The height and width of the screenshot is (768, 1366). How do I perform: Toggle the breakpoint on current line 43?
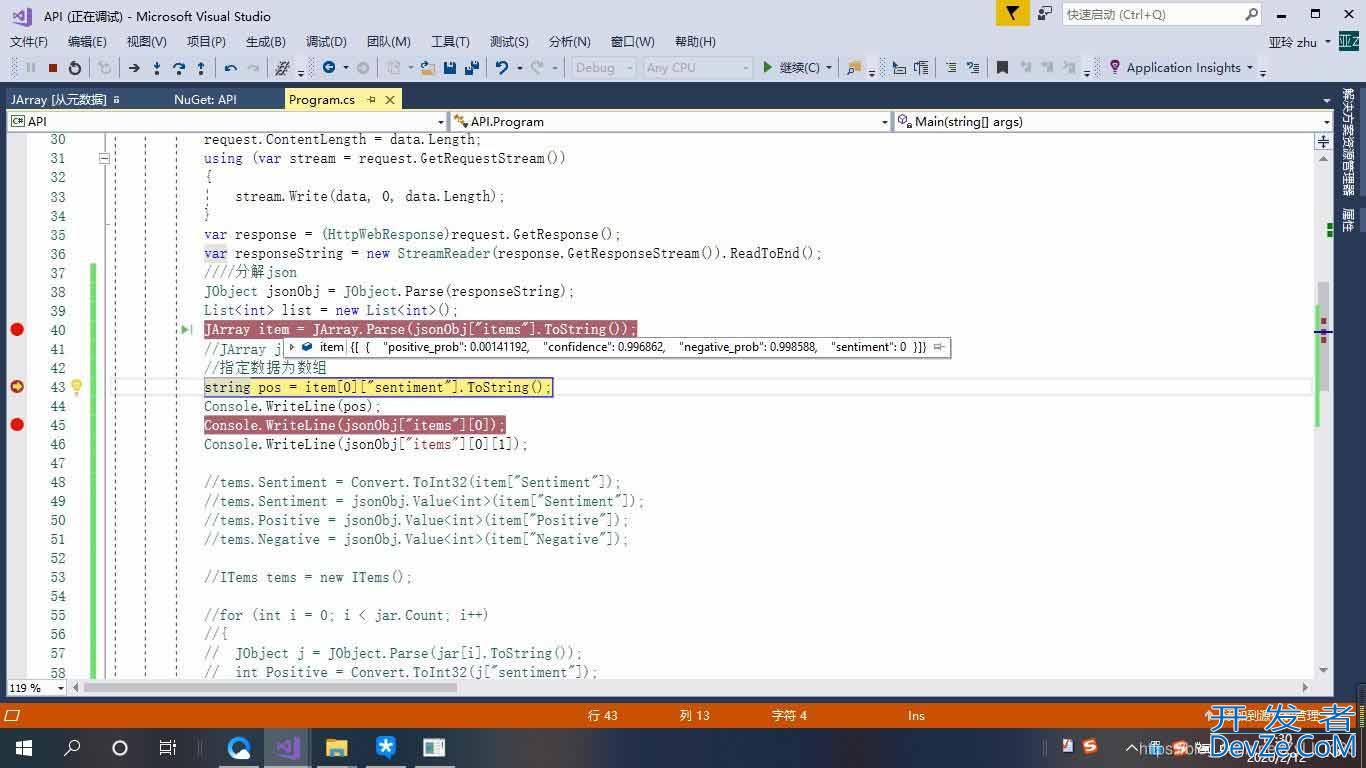17,387
